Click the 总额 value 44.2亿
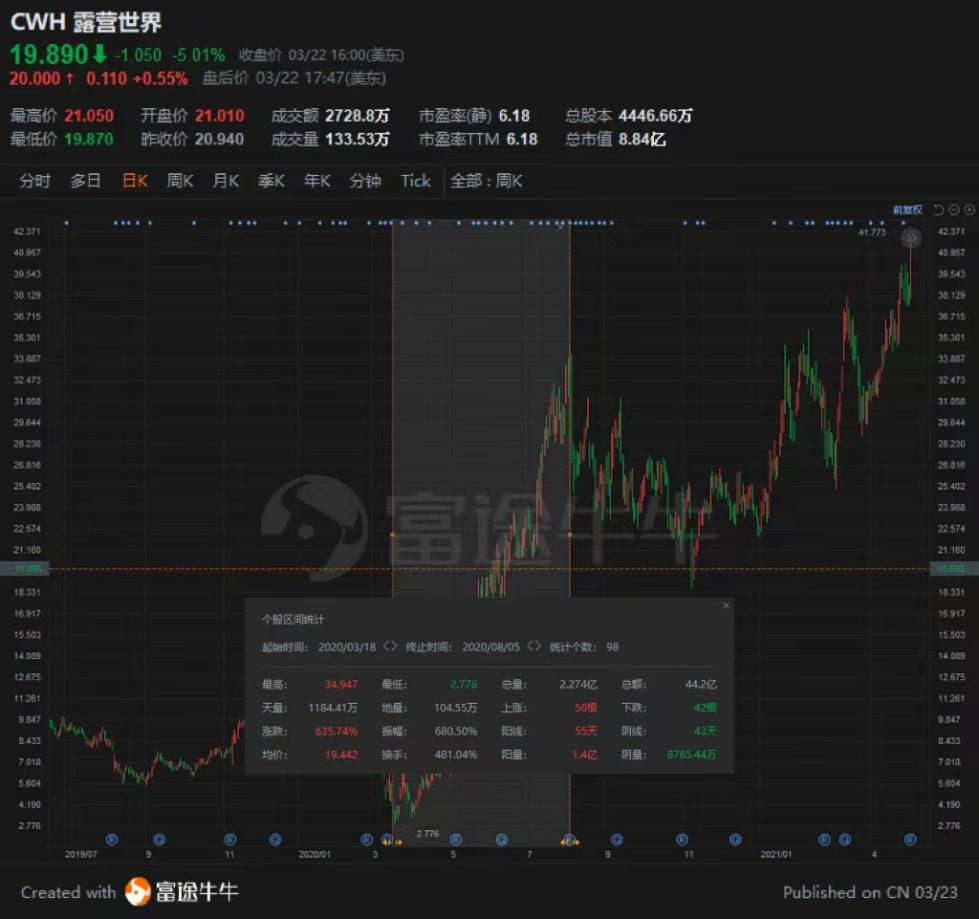Screen dimensions: 979x919 pos(701,684)
